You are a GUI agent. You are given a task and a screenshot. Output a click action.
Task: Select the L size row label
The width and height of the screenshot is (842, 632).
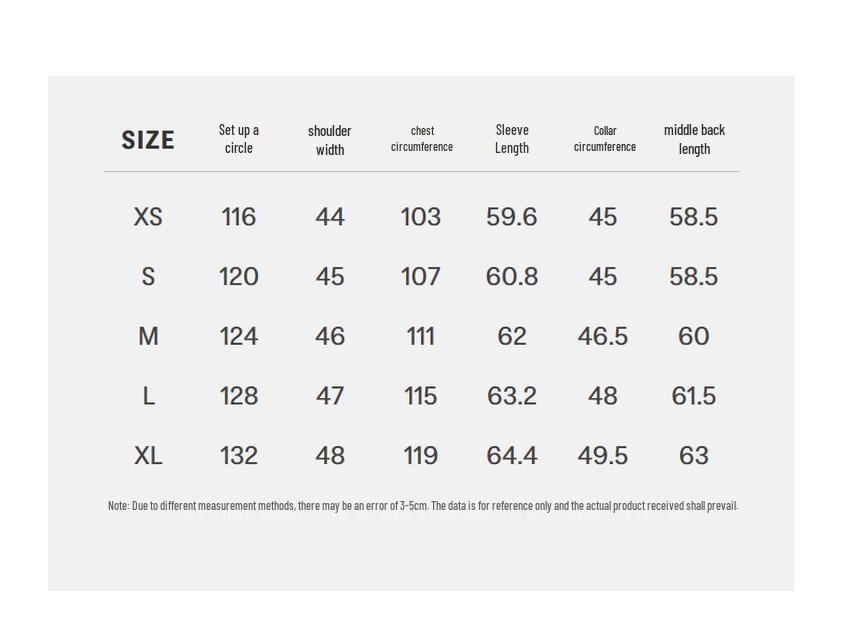coord(149,396)
